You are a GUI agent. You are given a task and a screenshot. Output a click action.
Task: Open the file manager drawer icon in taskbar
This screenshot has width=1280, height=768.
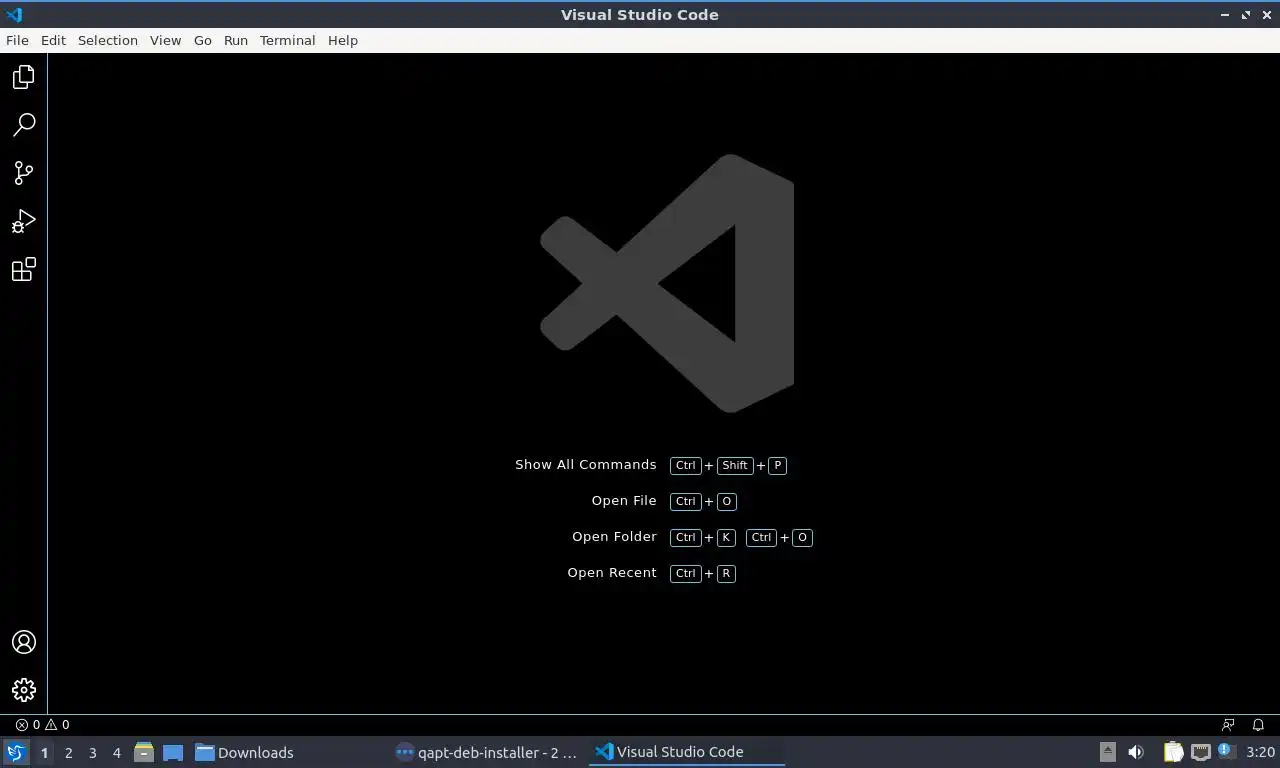click(x=144, y=752)
